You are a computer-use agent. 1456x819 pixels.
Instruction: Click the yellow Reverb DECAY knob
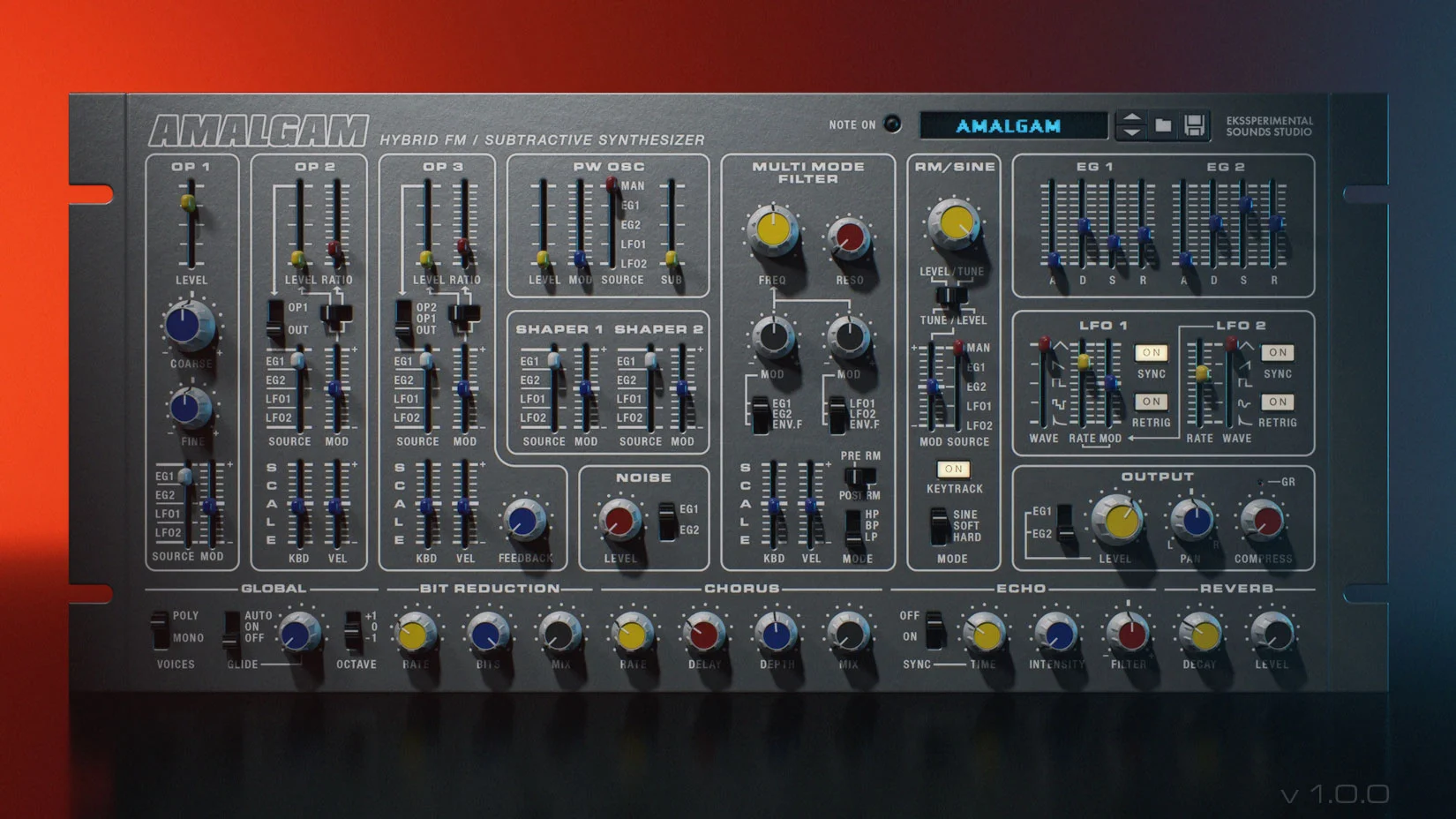coord(1202,633)
